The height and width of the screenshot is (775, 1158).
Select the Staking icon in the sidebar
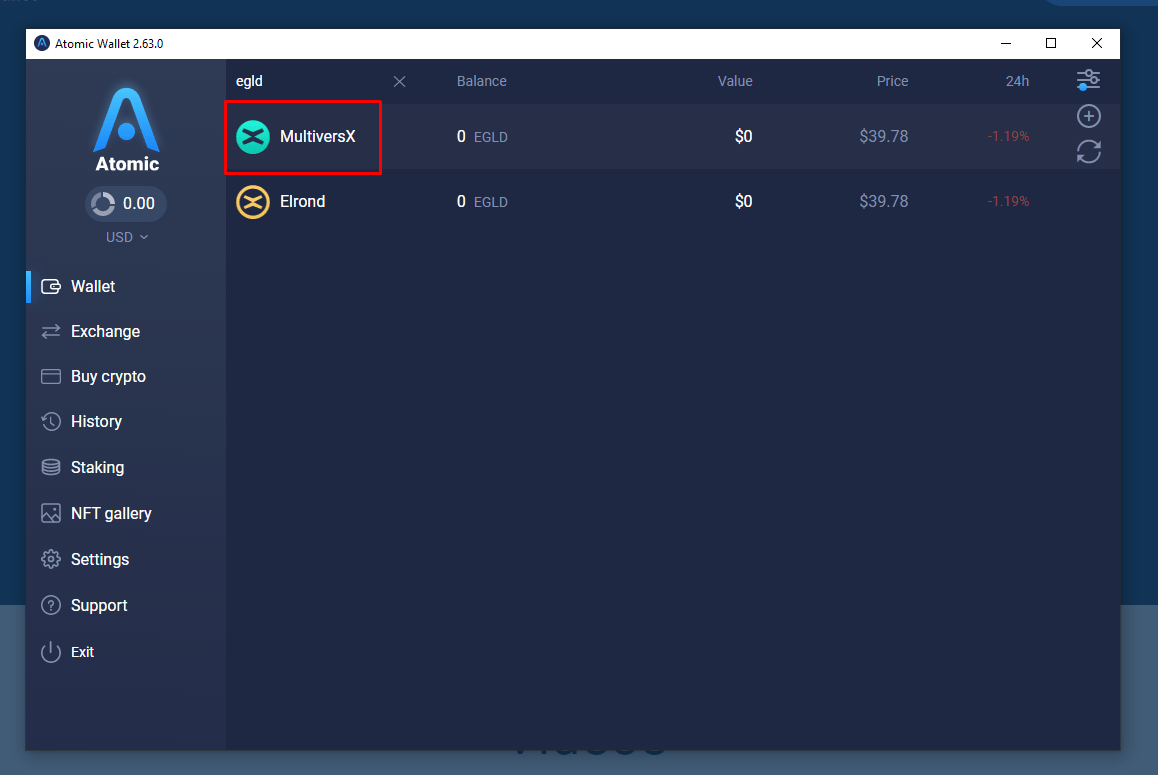click(x=51, y=467)
